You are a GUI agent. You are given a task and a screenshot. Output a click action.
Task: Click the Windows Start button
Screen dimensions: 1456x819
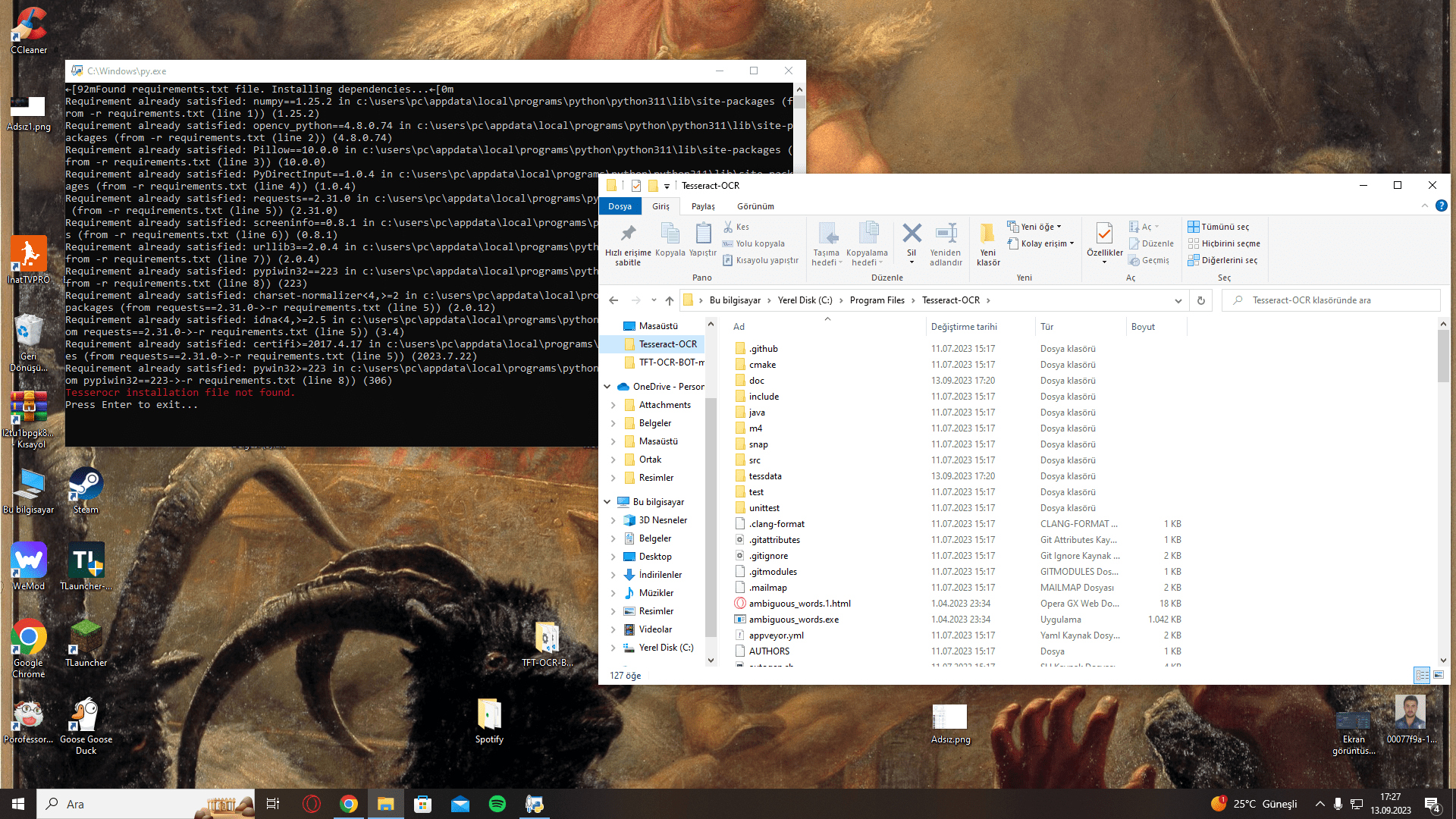coord(18,804)
